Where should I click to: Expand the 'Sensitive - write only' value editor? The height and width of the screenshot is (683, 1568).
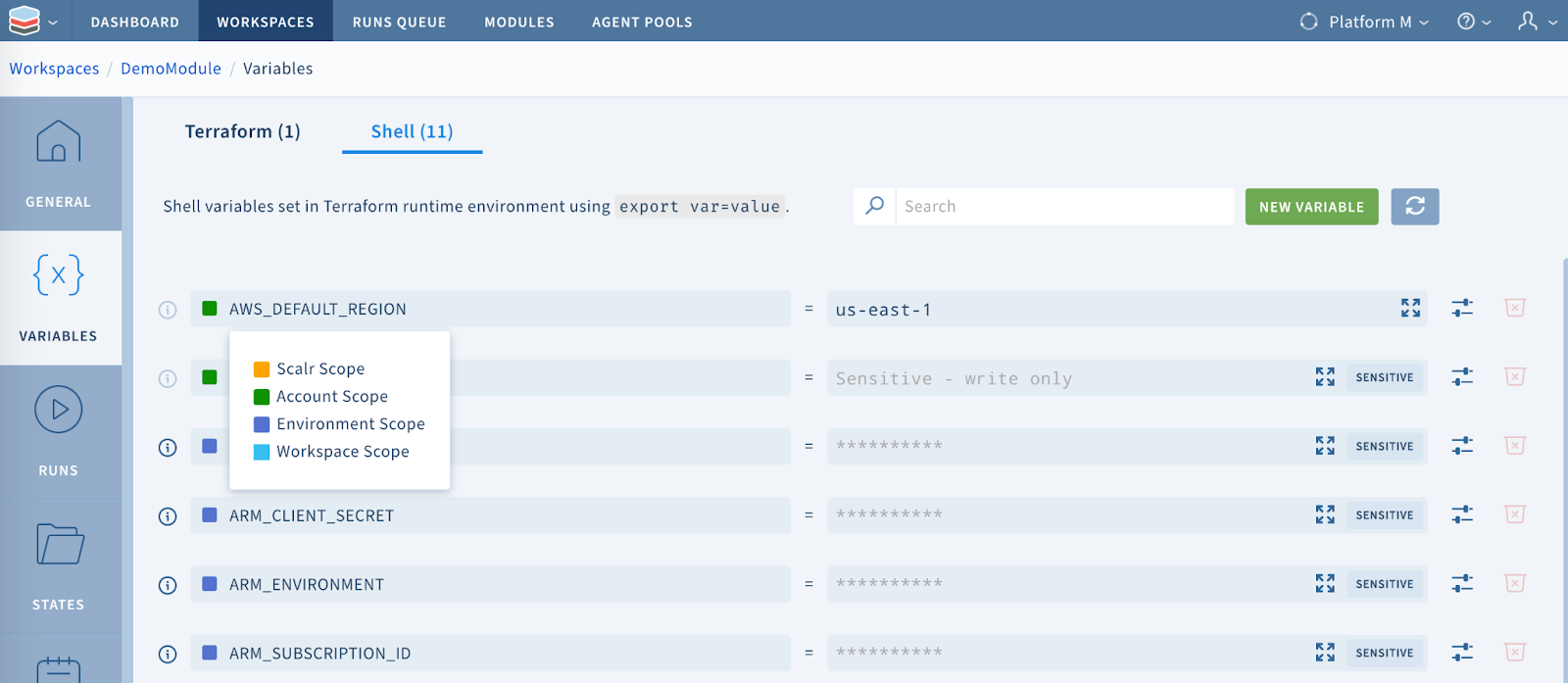tap(1325, 376)
